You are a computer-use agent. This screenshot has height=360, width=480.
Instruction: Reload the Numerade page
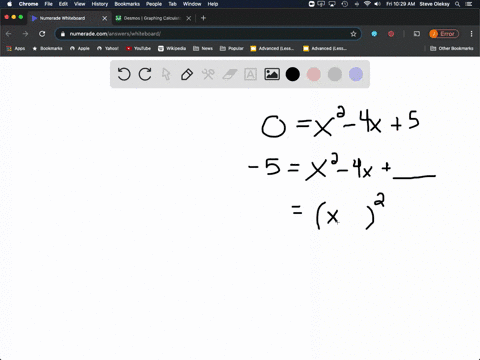coord(42,34)
